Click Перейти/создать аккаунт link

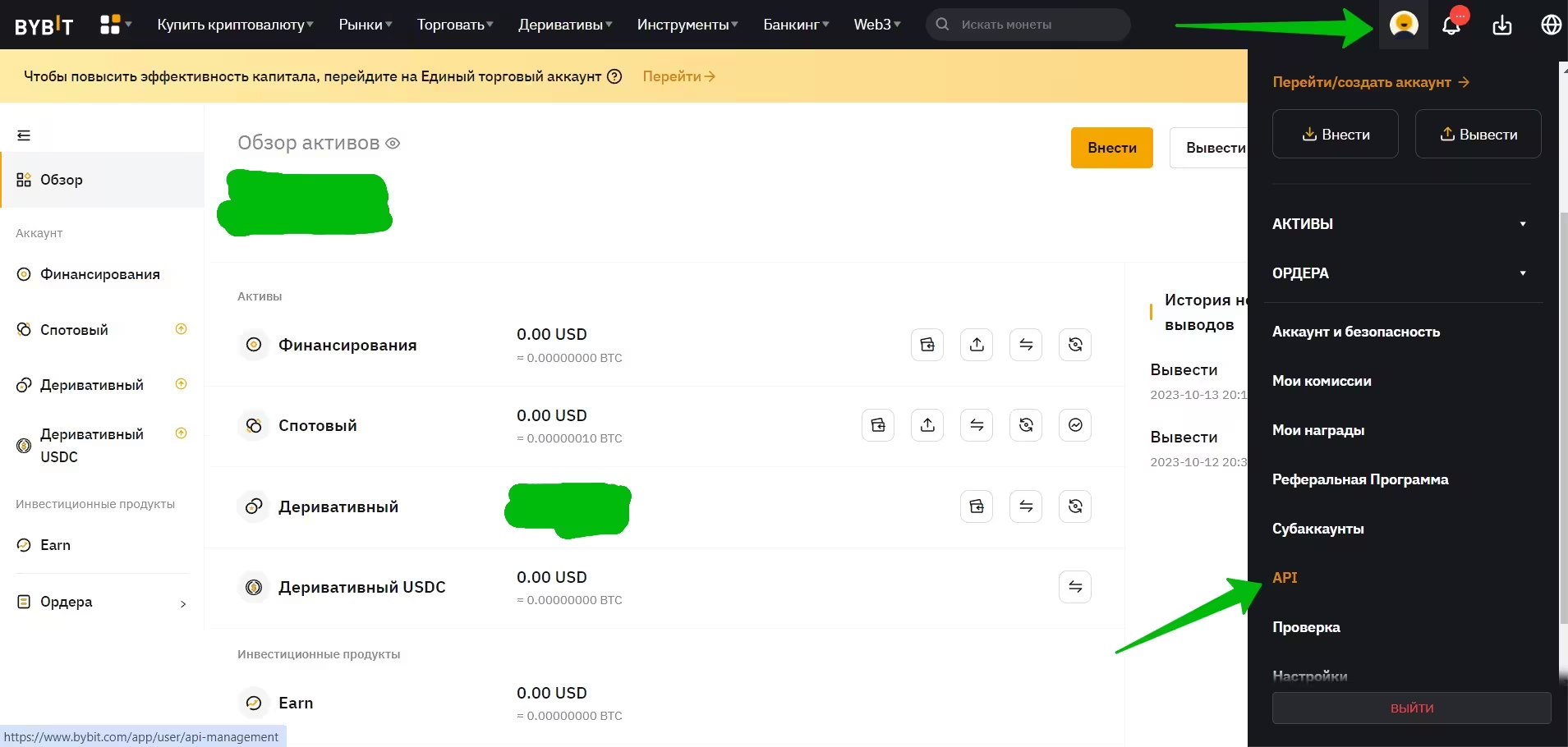click(x=1371, y=82)
